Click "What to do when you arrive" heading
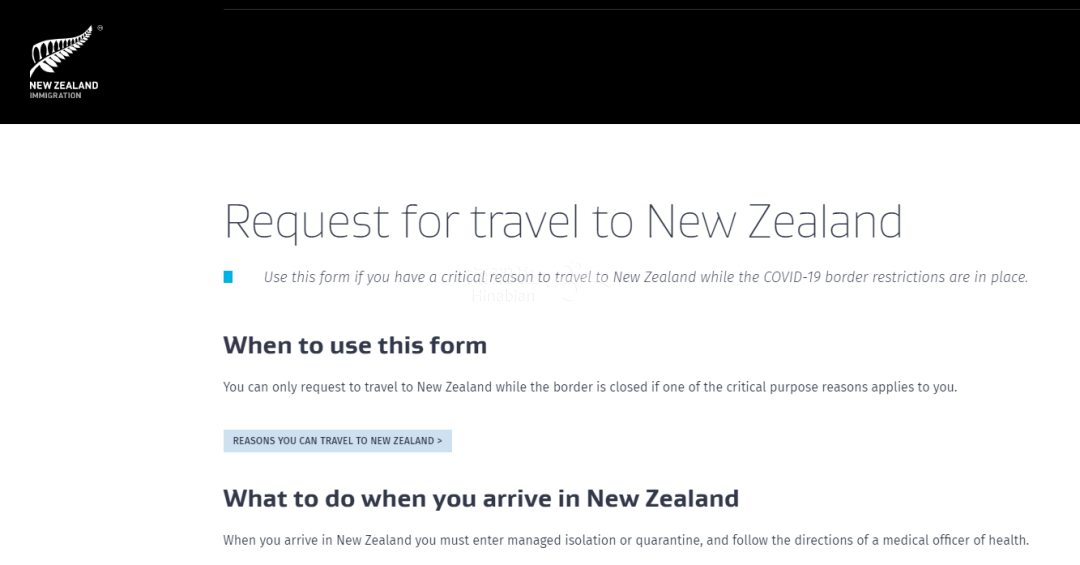 481,498
